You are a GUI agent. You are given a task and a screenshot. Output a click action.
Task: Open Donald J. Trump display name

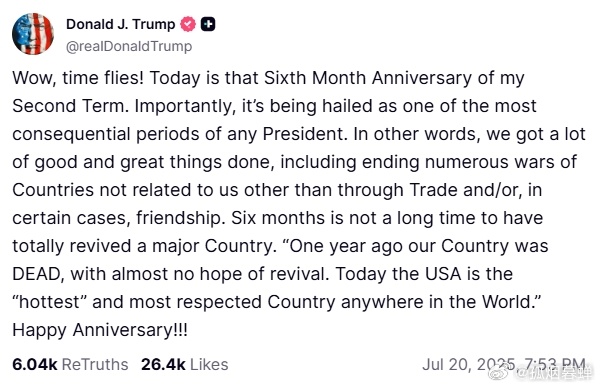coord(120,24)
